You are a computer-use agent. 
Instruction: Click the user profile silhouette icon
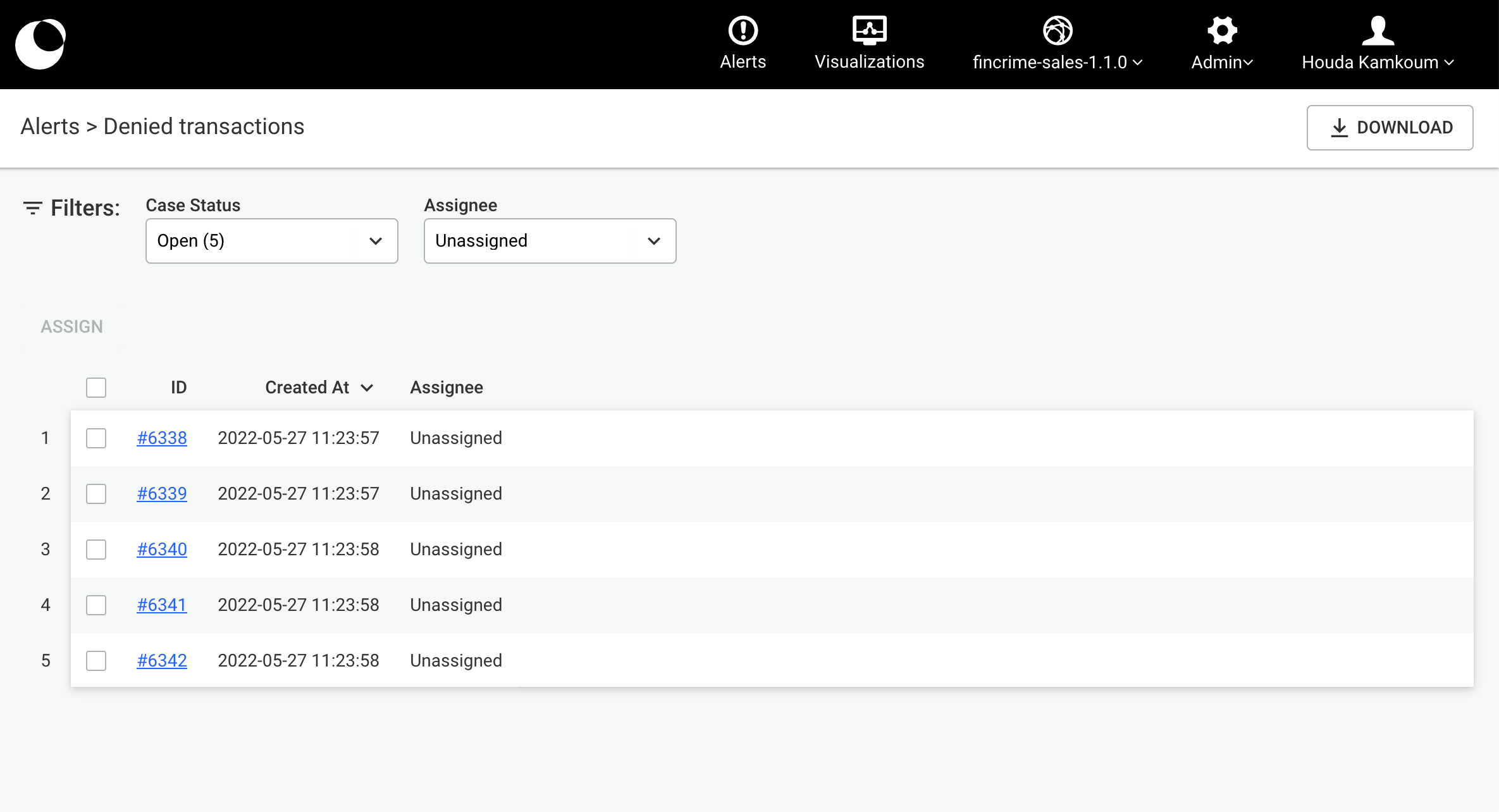click(x=1378, y=30)
